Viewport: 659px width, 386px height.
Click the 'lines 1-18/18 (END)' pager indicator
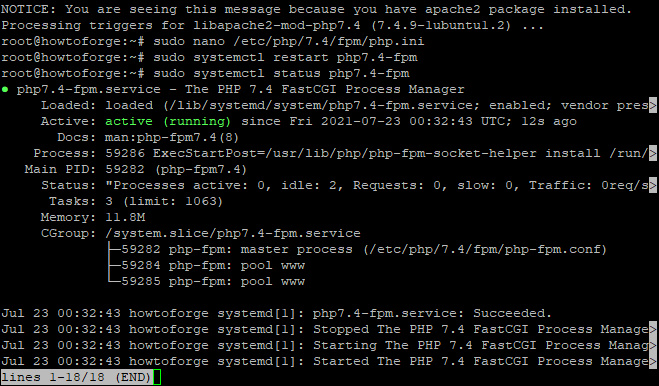point(76,377)
